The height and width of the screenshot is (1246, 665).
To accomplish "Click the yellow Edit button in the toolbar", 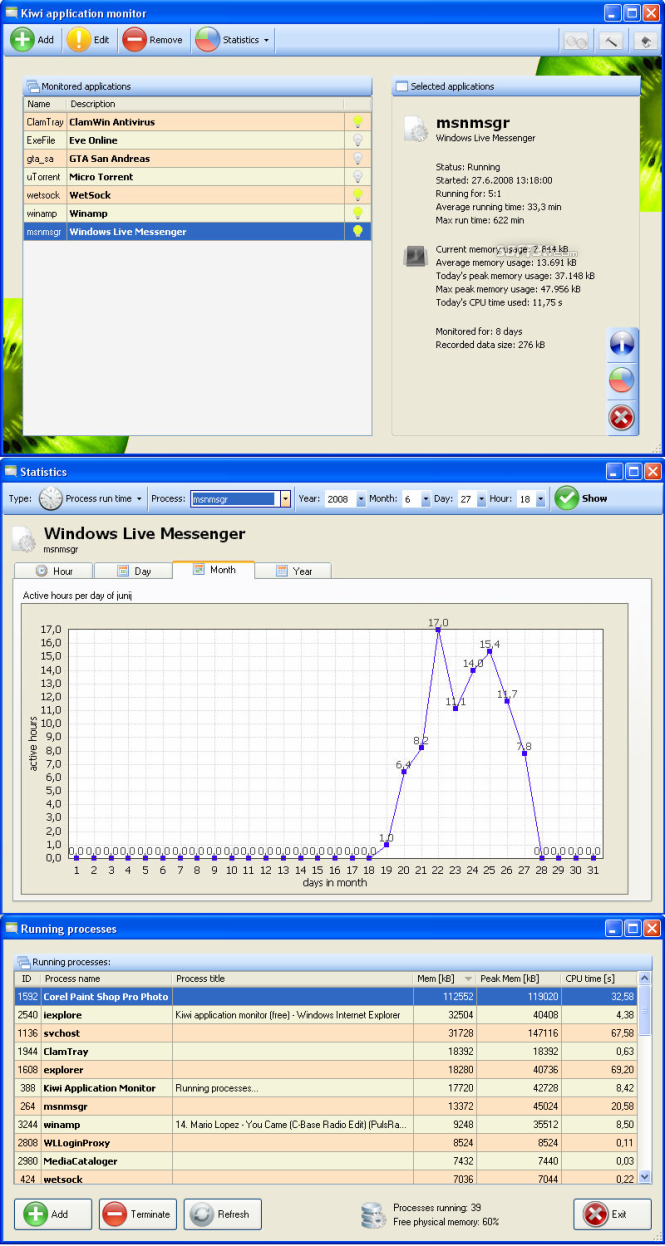I will click(x=90, y=40).
